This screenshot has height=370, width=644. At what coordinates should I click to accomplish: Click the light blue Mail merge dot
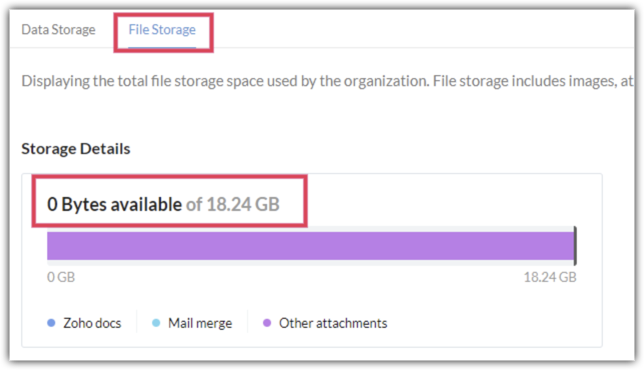click(156, 323)
